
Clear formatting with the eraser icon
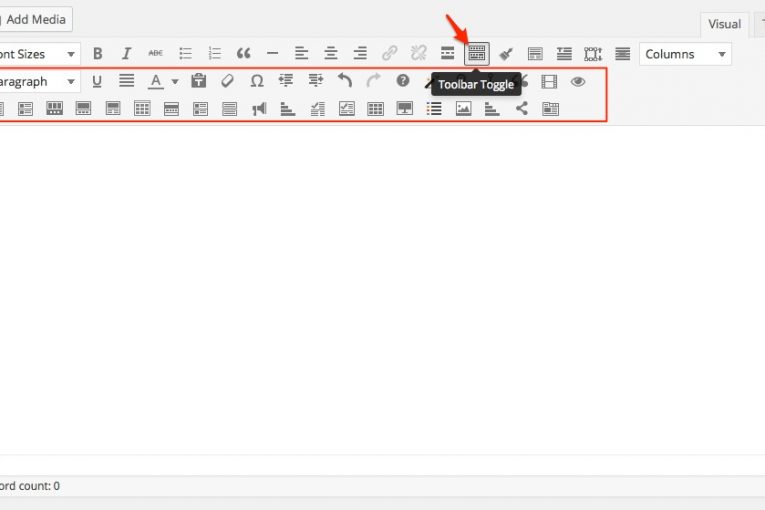pyautogui.click(x=227, y=81)
